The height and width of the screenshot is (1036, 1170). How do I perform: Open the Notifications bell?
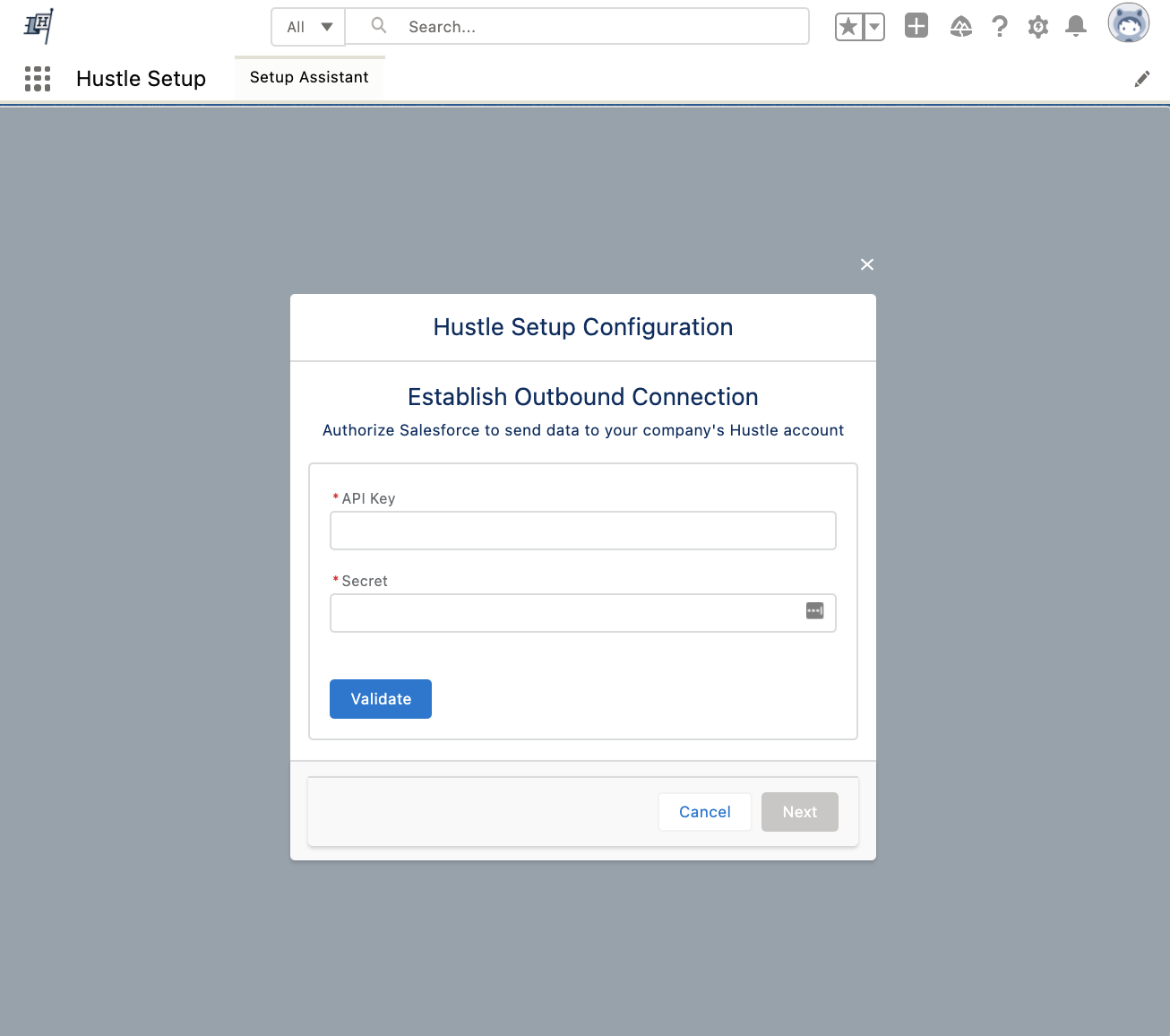pyautogui.click(x=1076, y=27)
